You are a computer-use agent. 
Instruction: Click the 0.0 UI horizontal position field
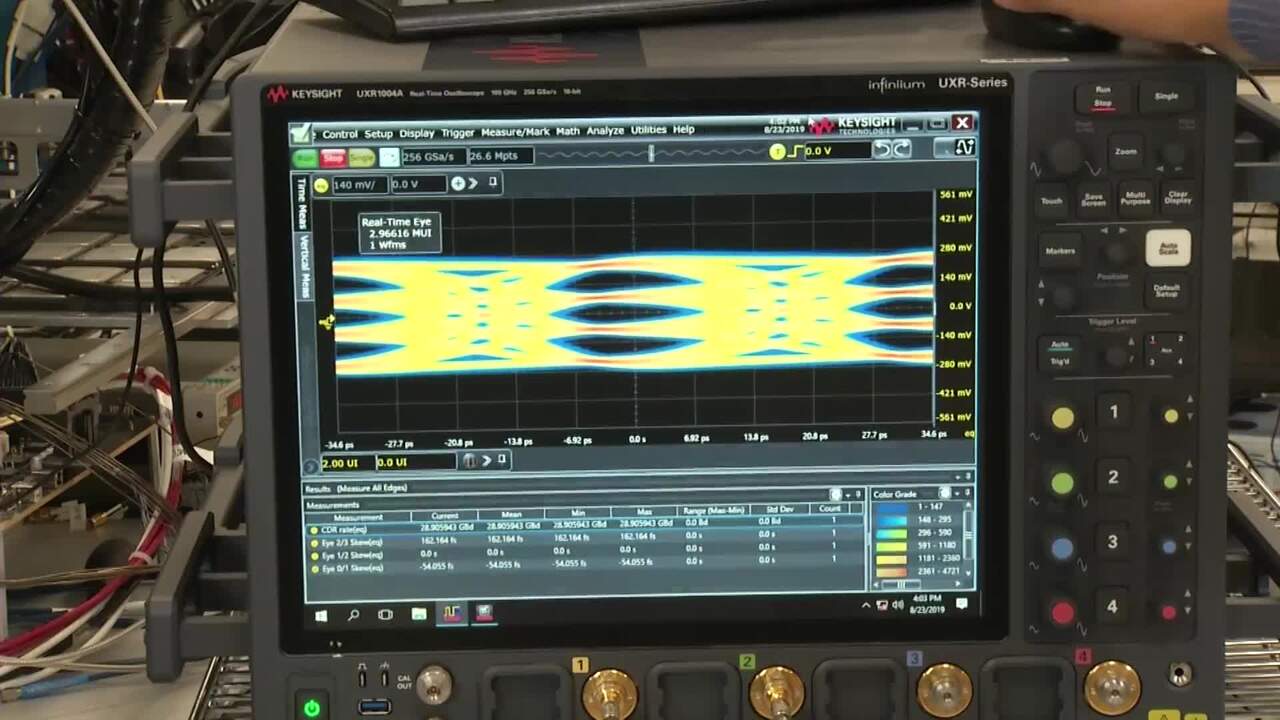coord(415,462)
